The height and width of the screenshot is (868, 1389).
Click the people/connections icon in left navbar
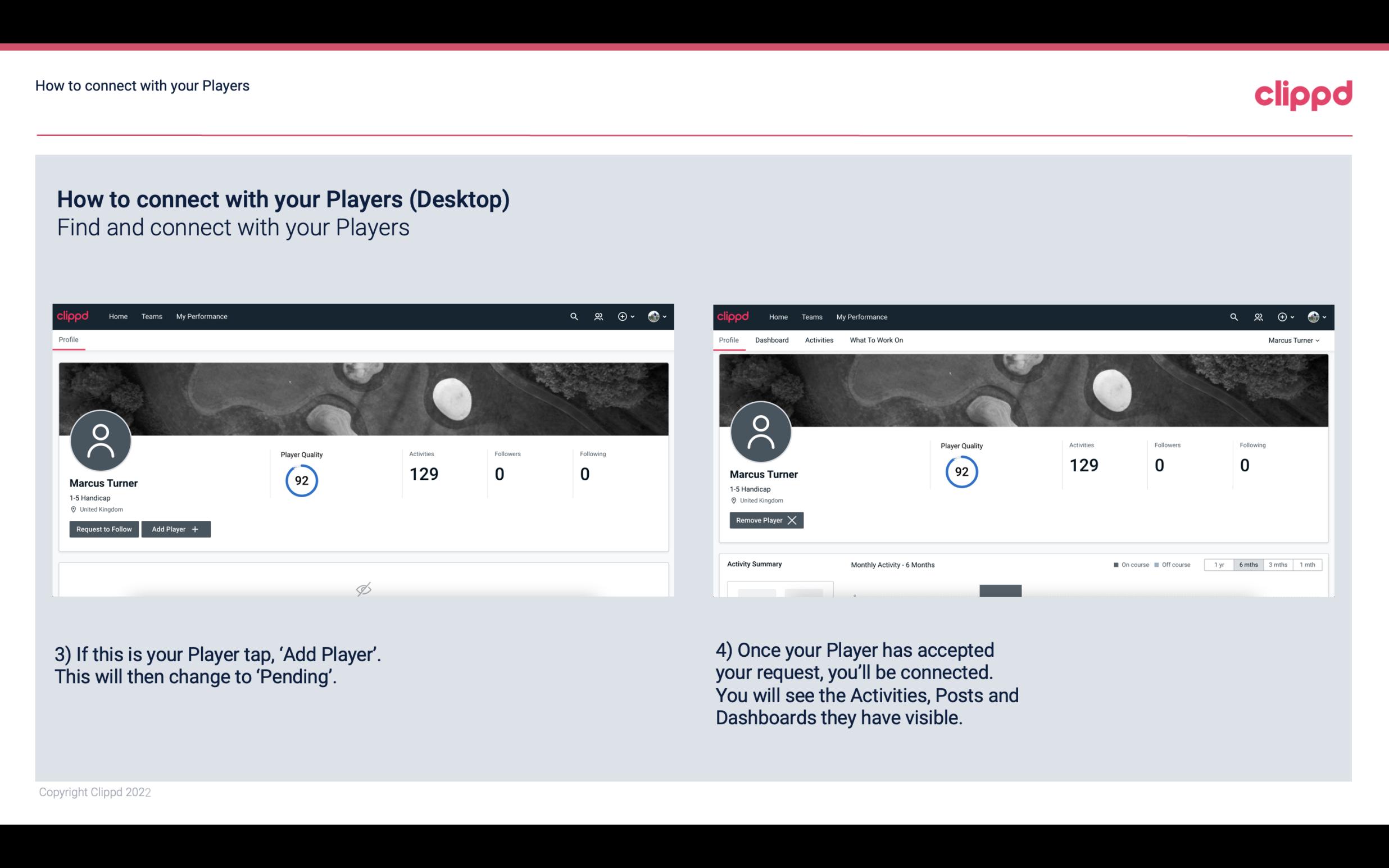pyautogui.click(x=597, y=316)
